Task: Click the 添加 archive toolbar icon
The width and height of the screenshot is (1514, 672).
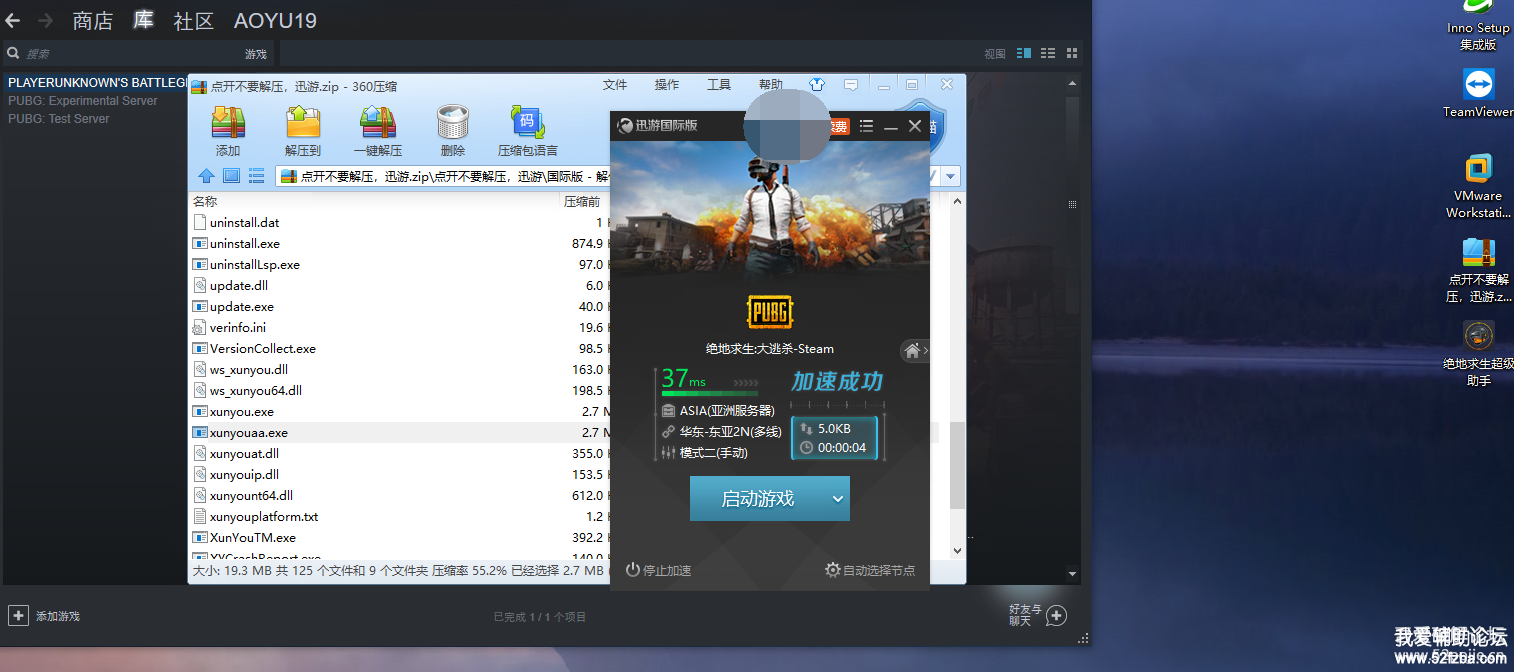Action: (x=228, y=122)
